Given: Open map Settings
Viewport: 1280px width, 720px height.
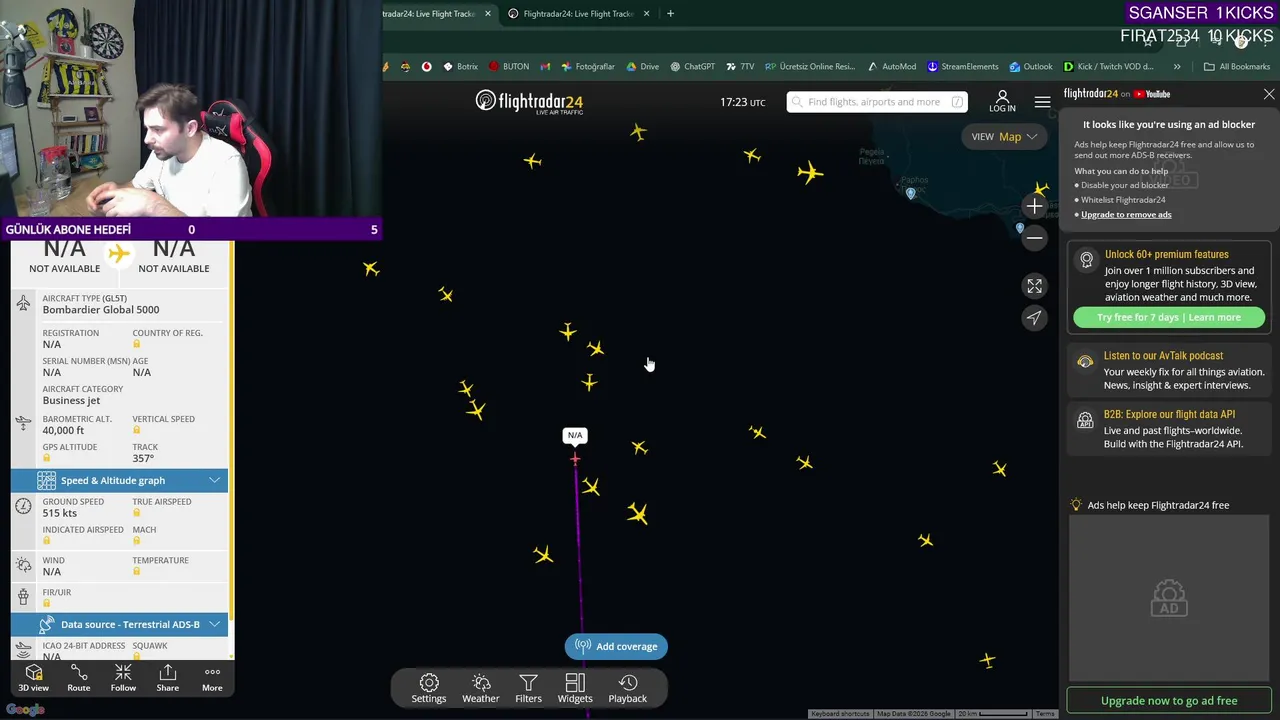Looking at the screenshot, I should (429, 689).
